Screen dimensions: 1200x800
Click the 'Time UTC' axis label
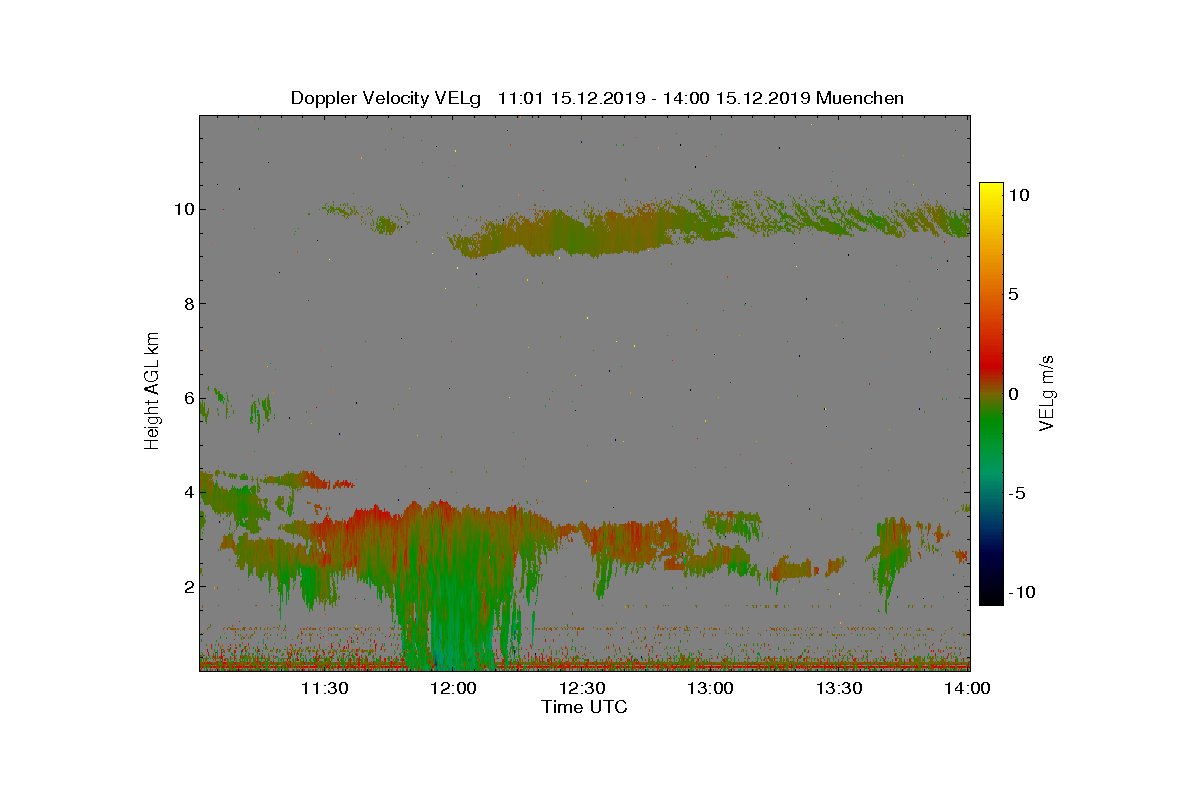[x=585, y=707]
